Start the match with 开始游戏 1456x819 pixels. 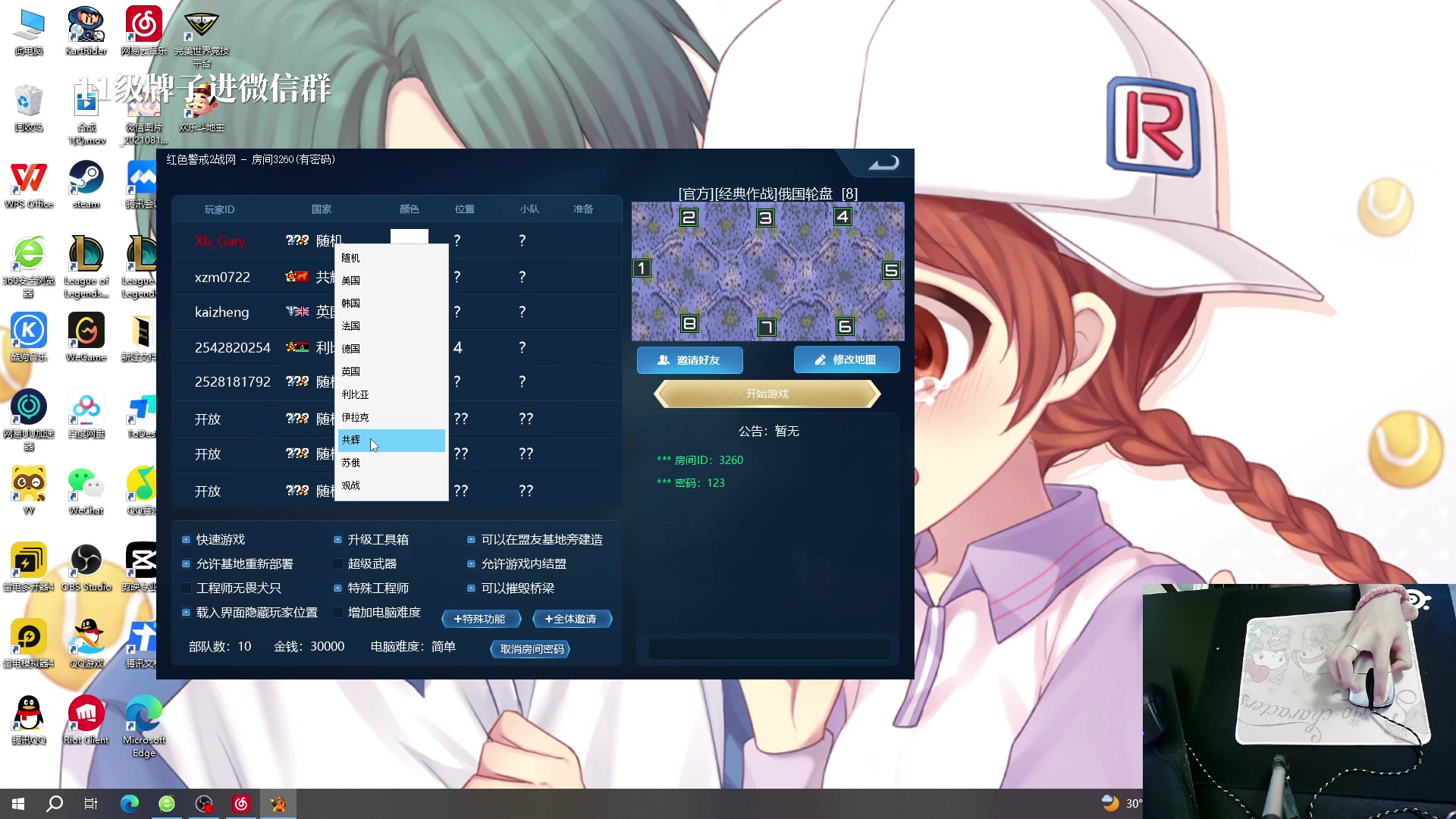coord(767,394)
